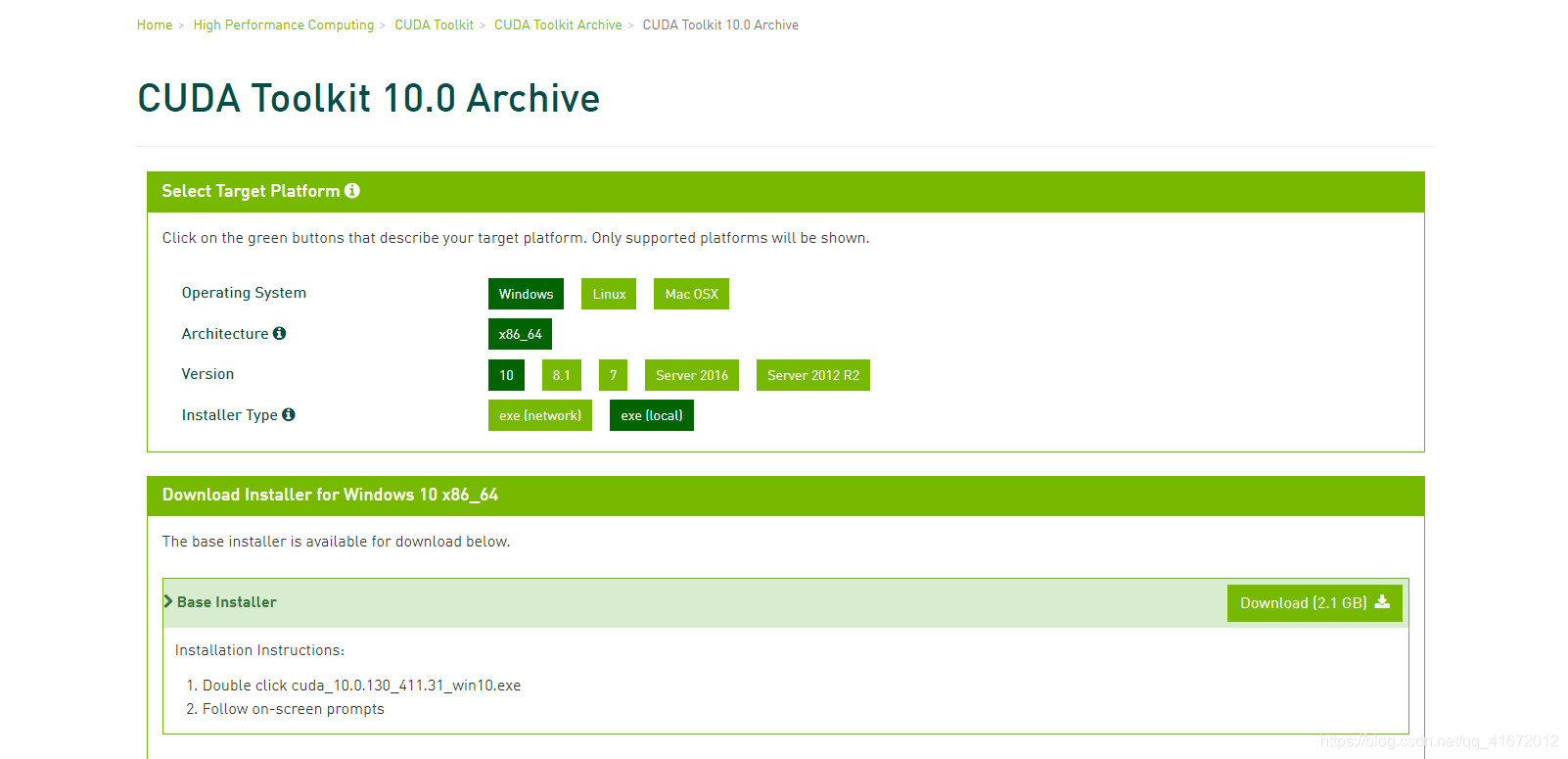Open the CUDA Toolkit Archive breadcrumb link
The image size is (1568, 759).
[558, 24]
